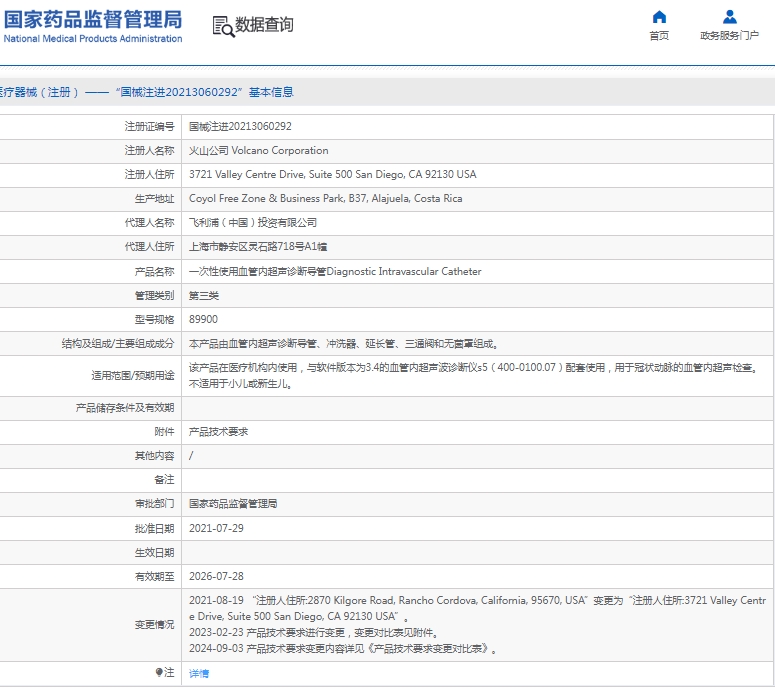Click expiry date 2026-07-28
The image size is (775, 692).
(216, 576)
